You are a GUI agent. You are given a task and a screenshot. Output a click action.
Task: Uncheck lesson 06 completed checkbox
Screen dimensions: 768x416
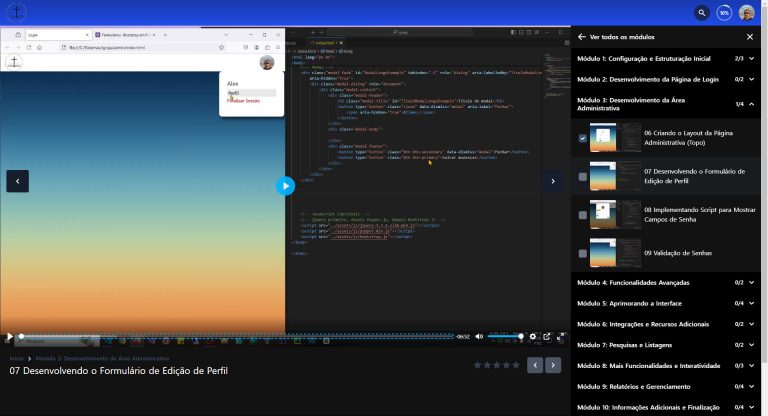(x=583, y=138)
